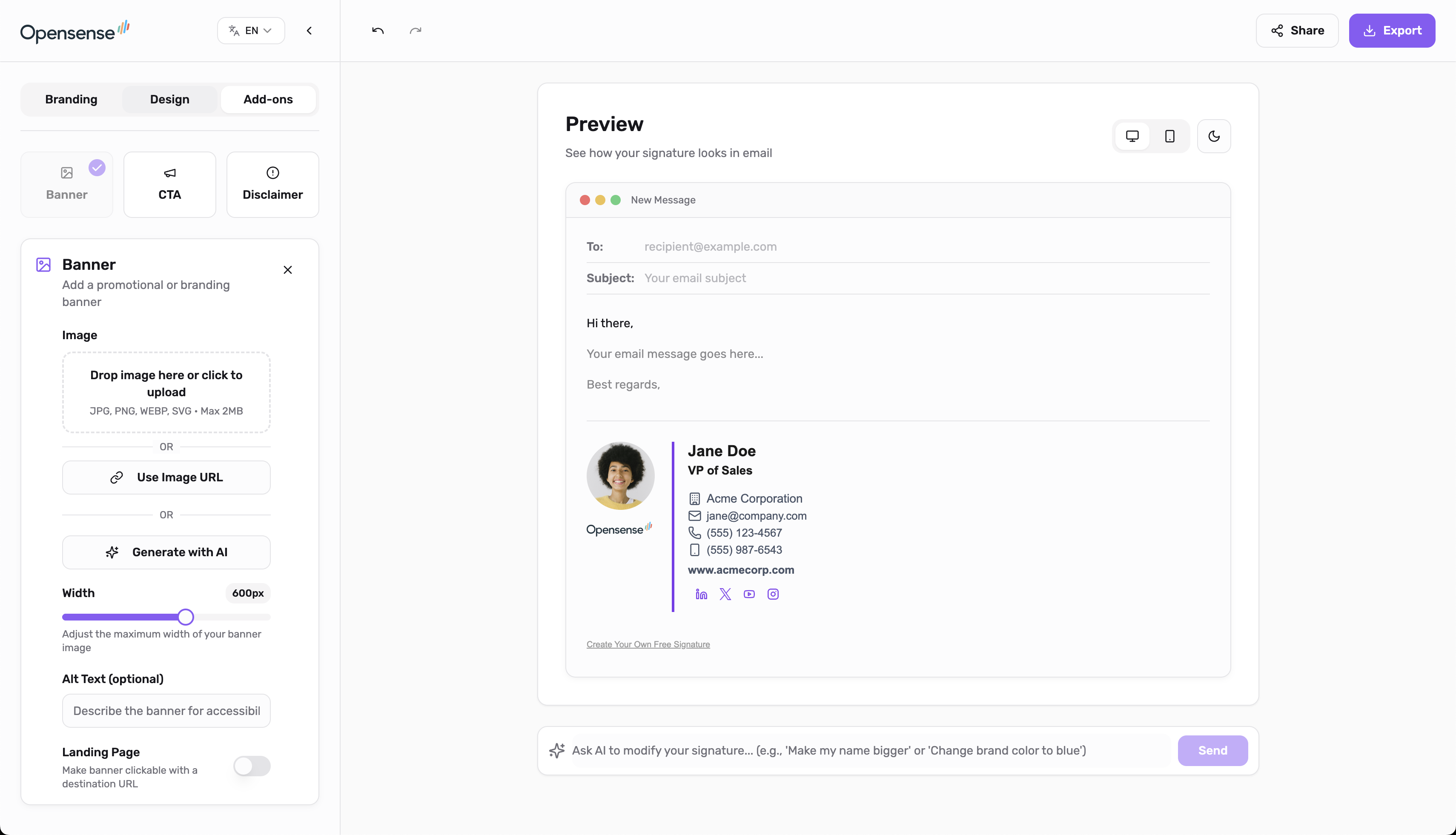Click the image upload drop zone
1456x835 pixels.
coord(166,392)
